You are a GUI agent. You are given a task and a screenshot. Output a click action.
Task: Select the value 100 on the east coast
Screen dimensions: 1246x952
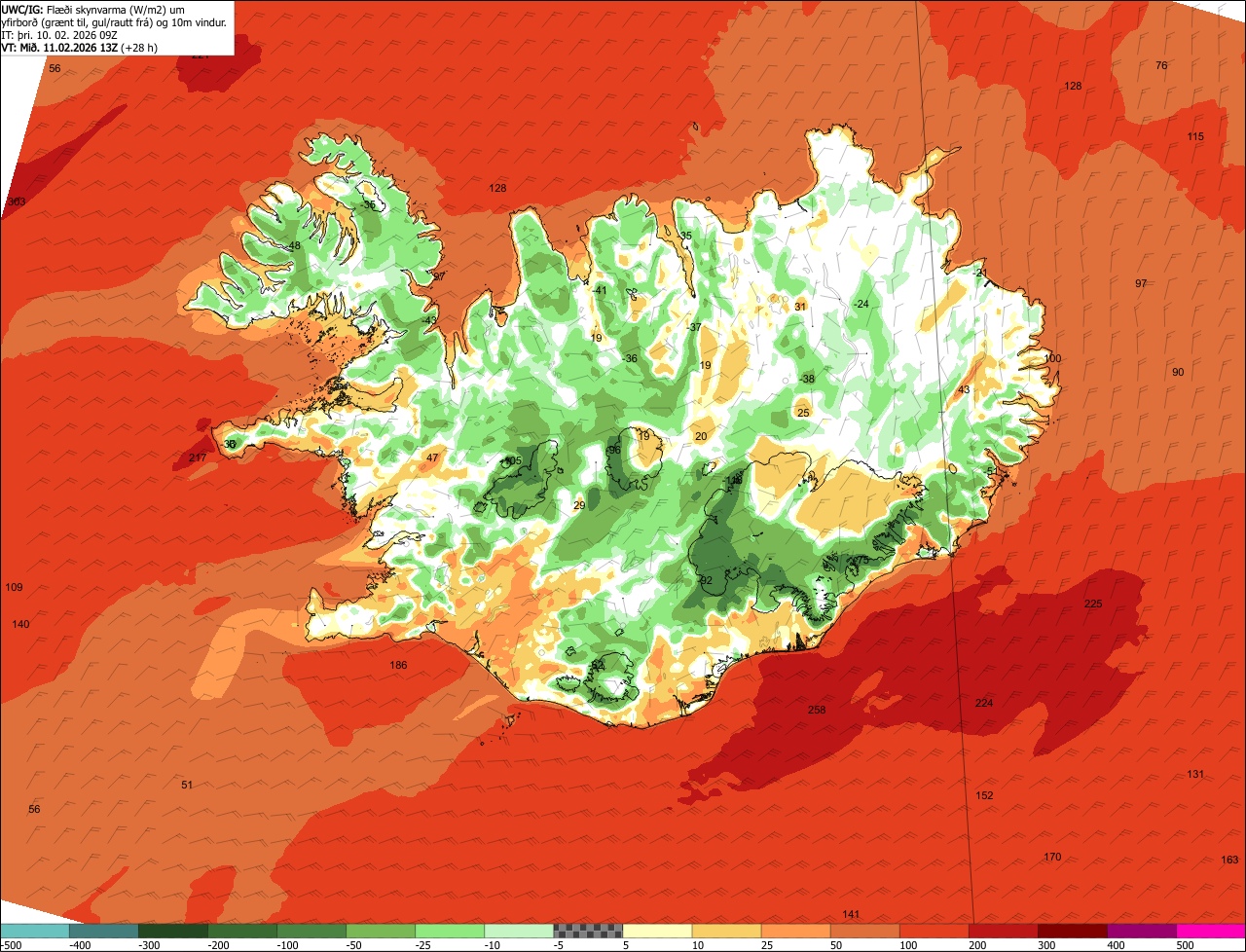click(x=1052, y=359)
